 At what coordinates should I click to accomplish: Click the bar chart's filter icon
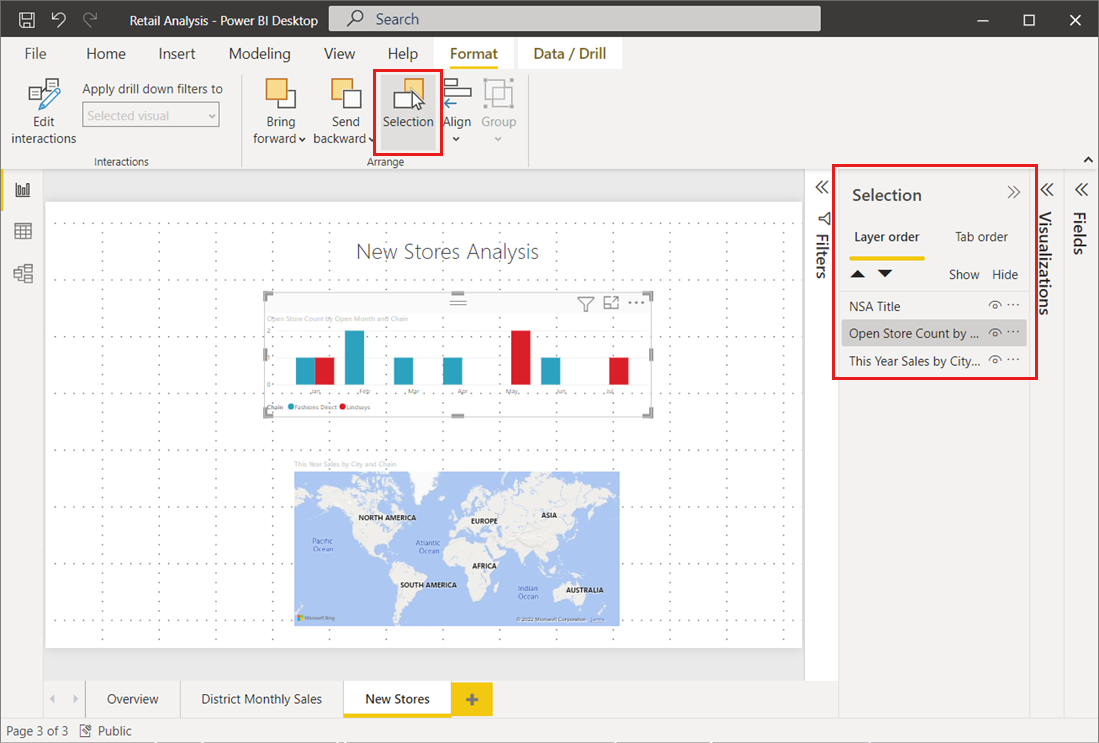tap(585, 304)
